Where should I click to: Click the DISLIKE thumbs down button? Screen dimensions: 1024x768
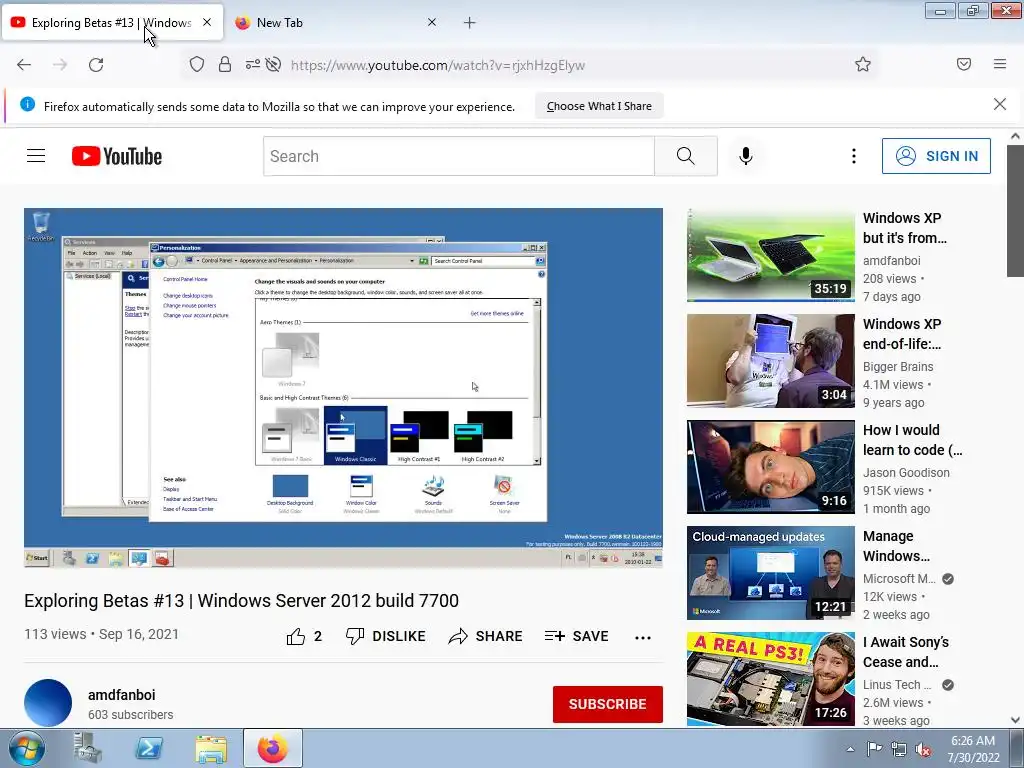tap(385, 636)
